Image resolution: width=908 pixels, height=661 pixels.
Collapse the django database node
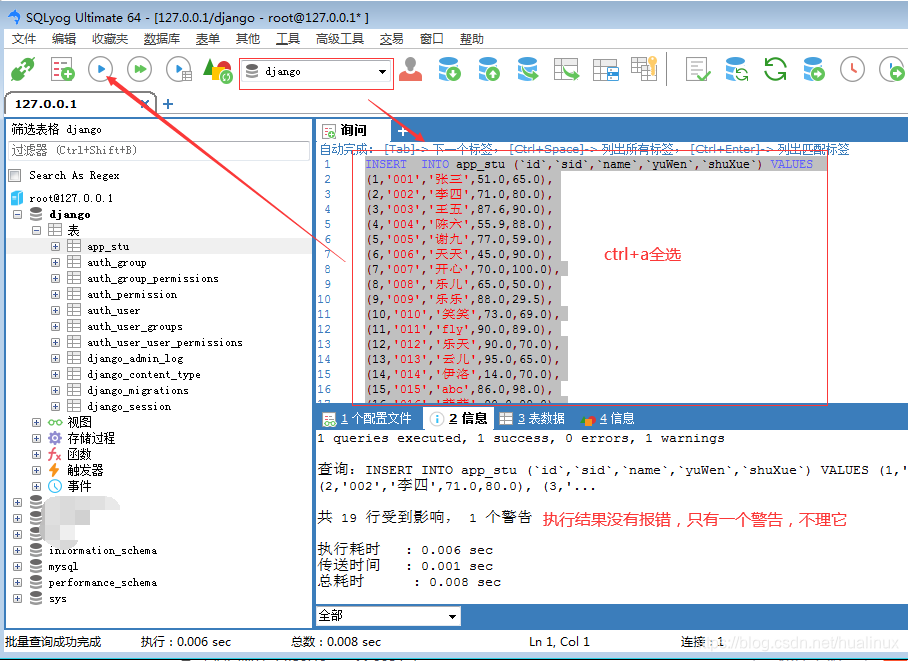pyautogui.click(x=17, y=214)
